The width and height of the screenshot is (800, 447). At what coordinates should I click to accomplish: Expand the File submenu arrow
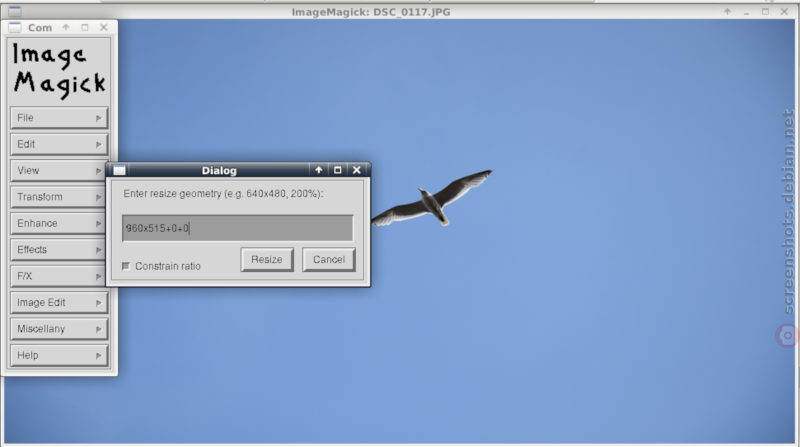pos(98,118)
